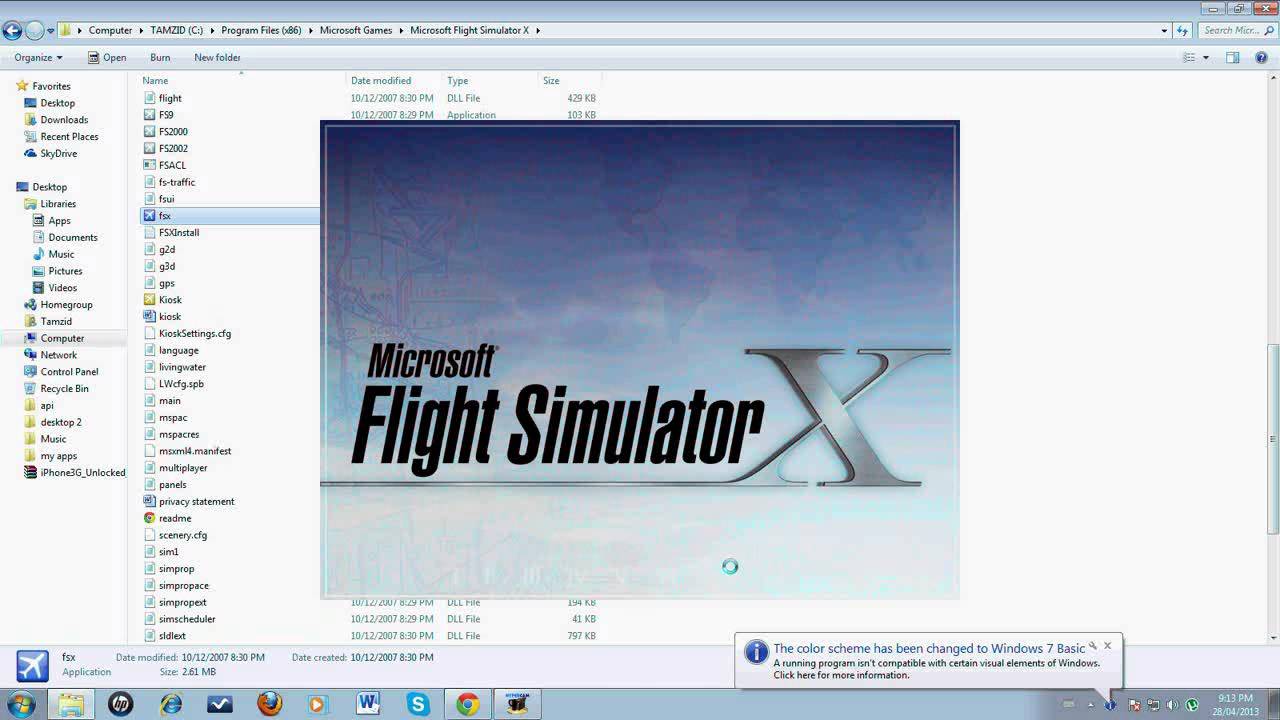1280x720 pixels.
Task: Sort files by the Date modified column
Action: (x=381, y=80)
